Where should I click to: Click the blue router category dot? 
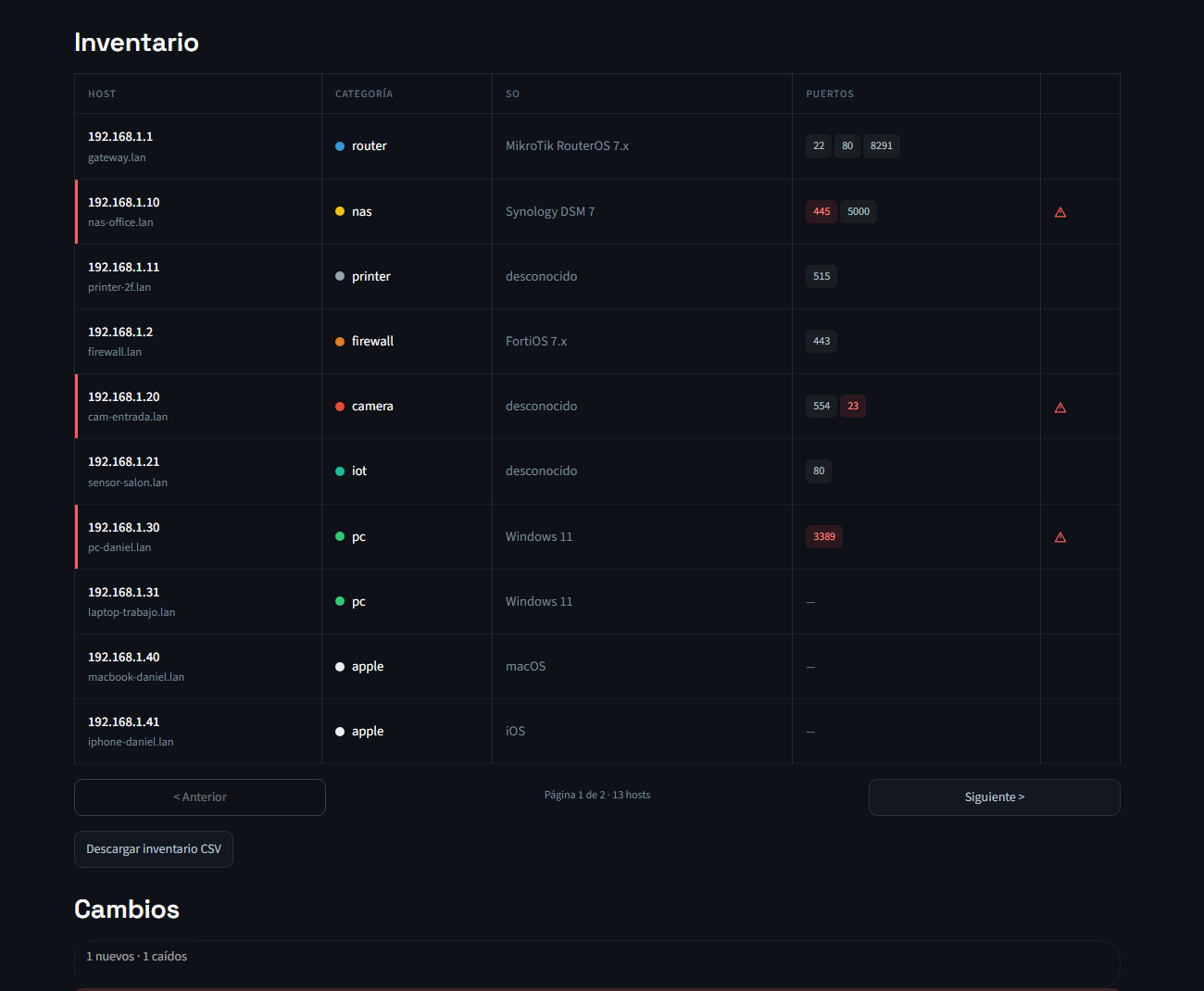point(340,146)
